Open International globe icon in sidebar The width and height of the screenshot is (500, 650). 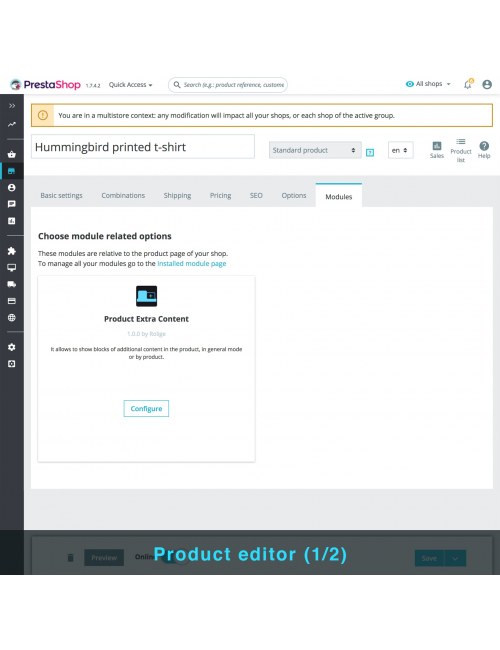coord(12,318)
